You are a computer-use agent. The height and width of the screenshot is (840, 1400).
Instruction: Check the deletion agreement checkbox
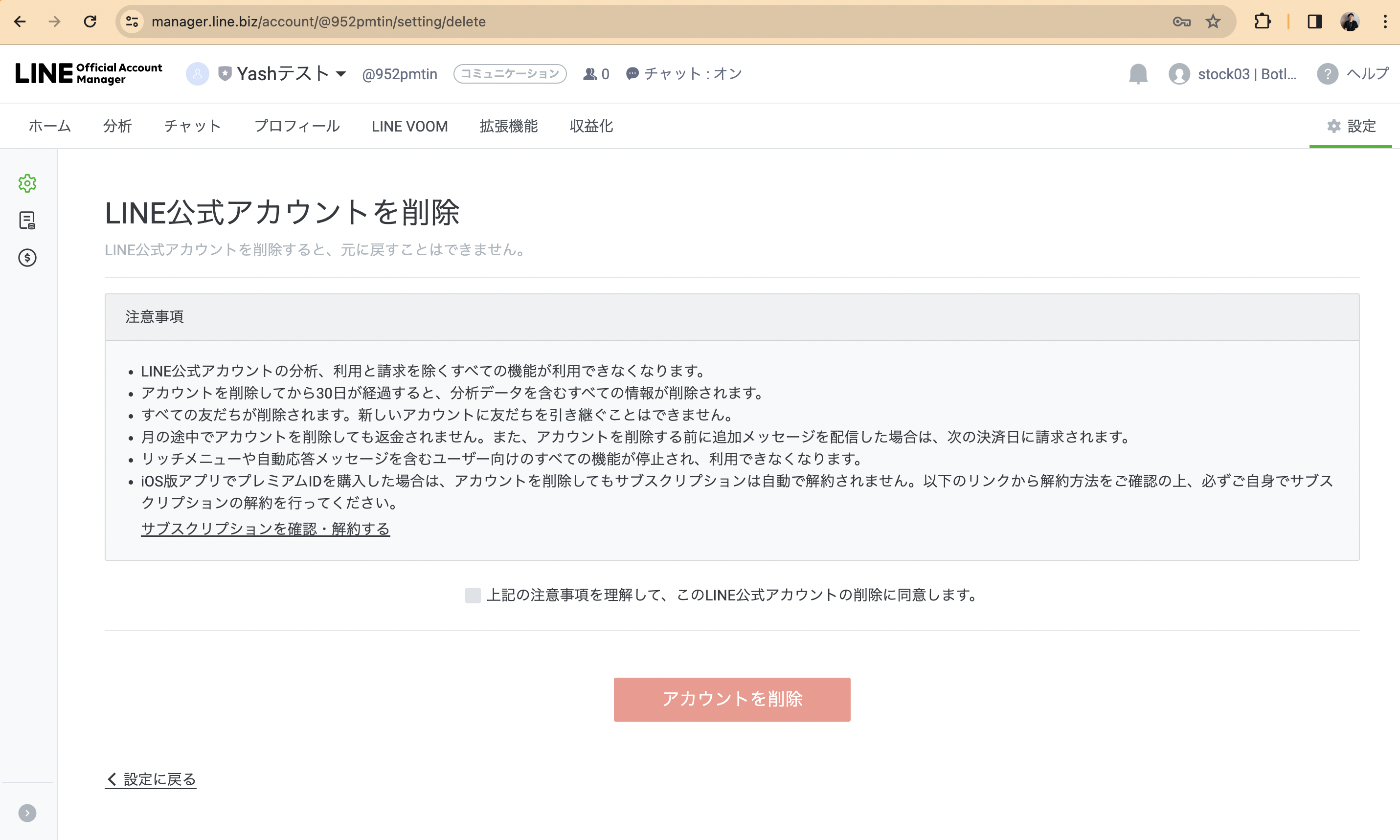pos(473,595)
